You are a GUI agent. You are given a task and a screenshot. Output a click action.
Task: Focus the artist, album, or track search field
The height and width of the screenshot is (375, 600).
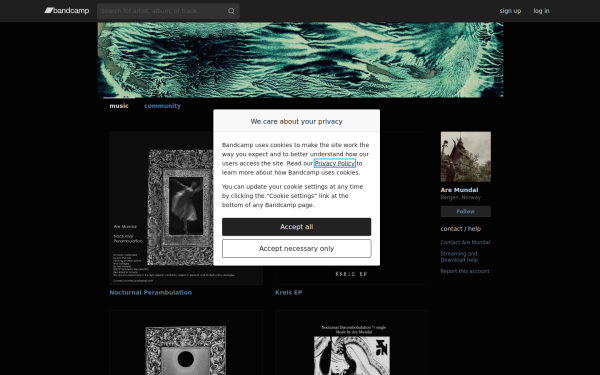tap(168, 11)
